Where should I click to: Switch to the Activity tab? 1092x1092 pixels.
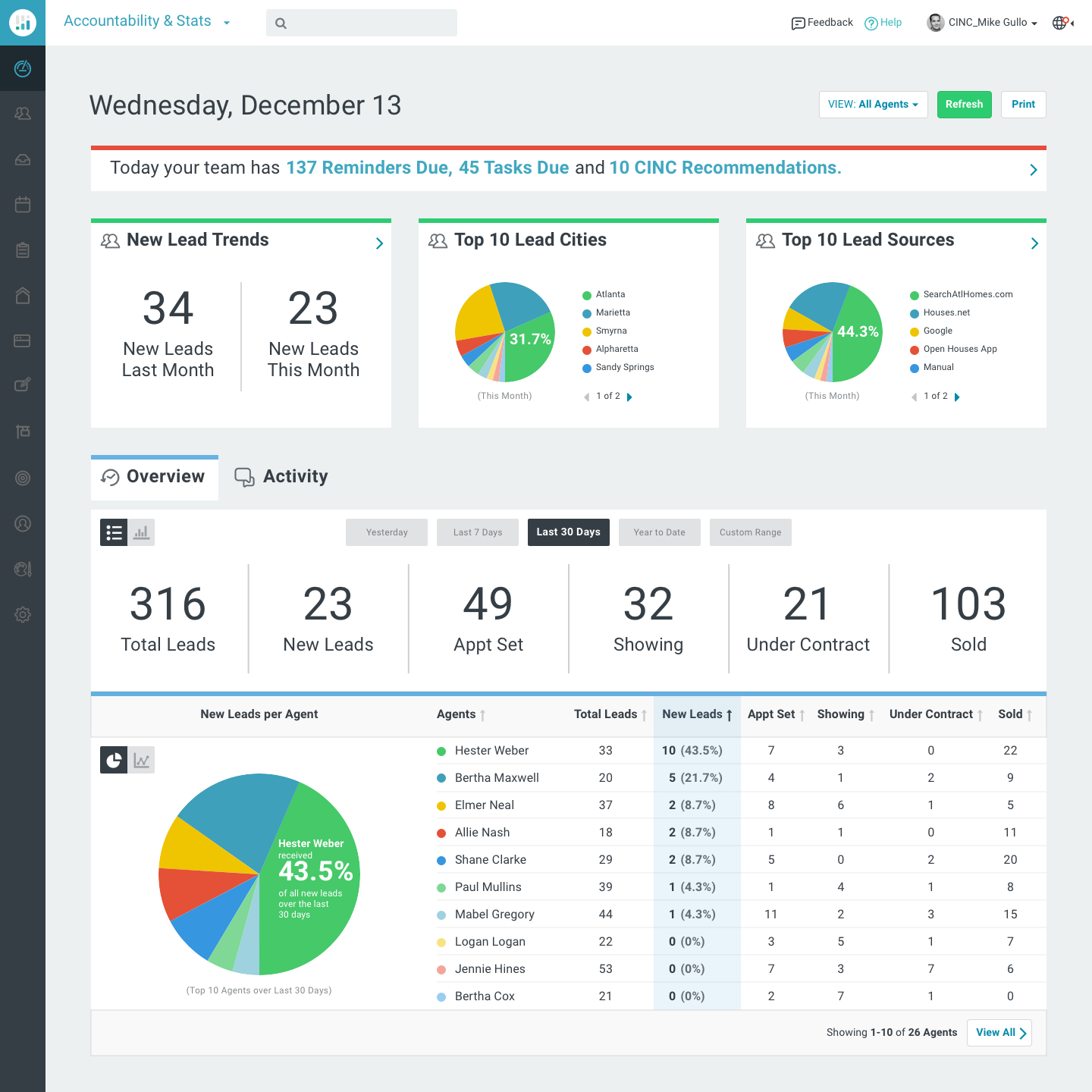coord(281,477)
